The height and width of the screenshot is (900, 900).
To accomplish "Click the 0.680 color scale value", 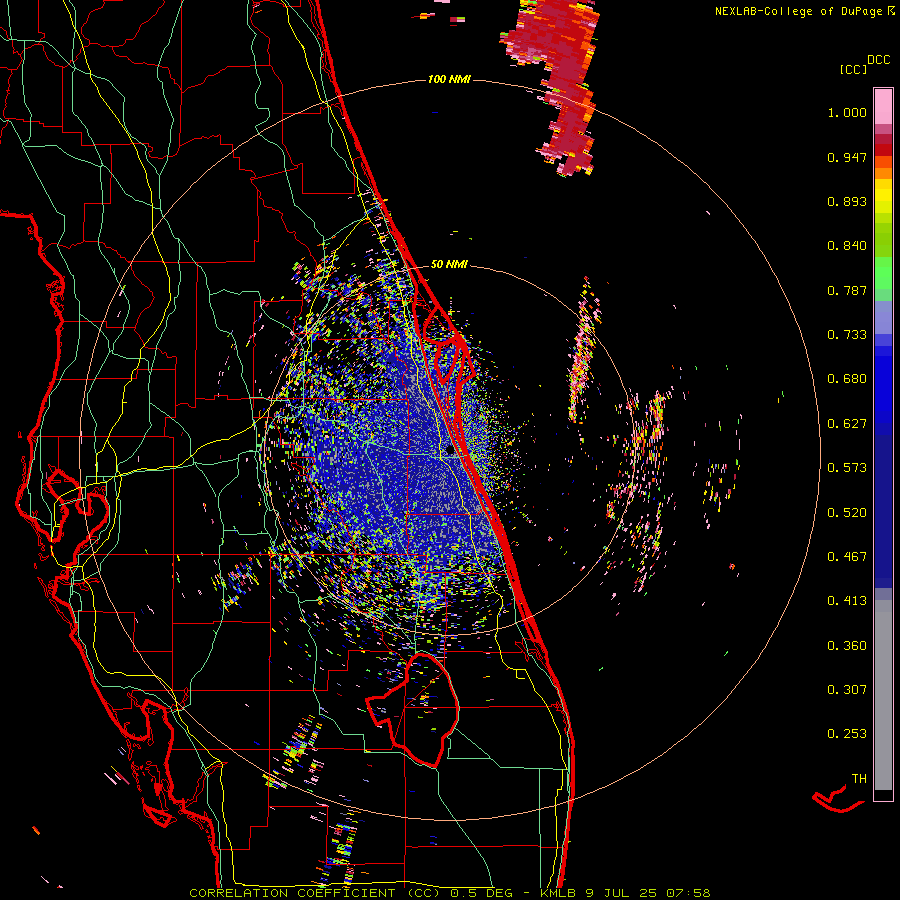I will (x=847, y=379).
